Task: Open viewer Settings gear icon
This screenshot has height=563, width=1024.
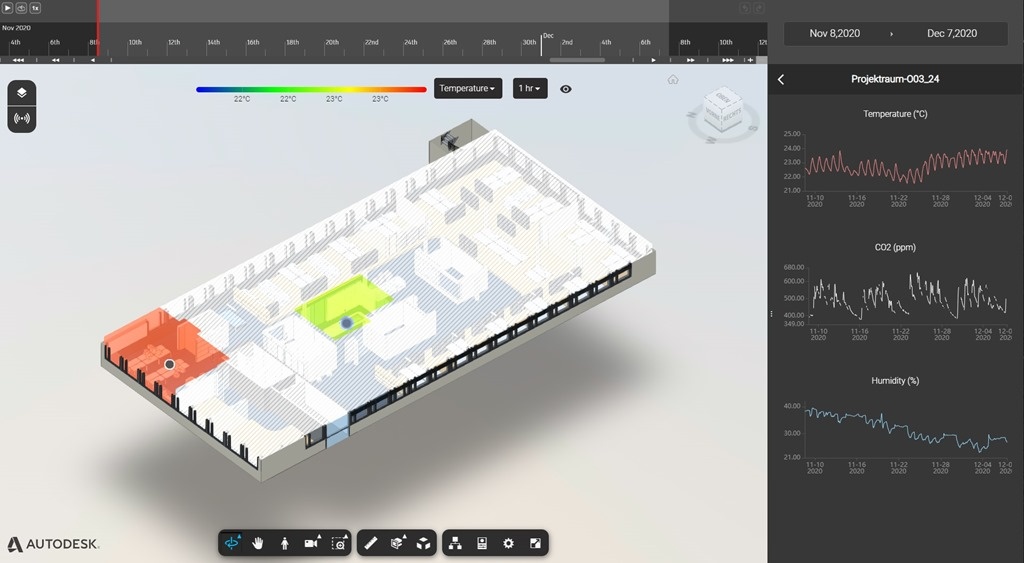Action: (508, 543)
